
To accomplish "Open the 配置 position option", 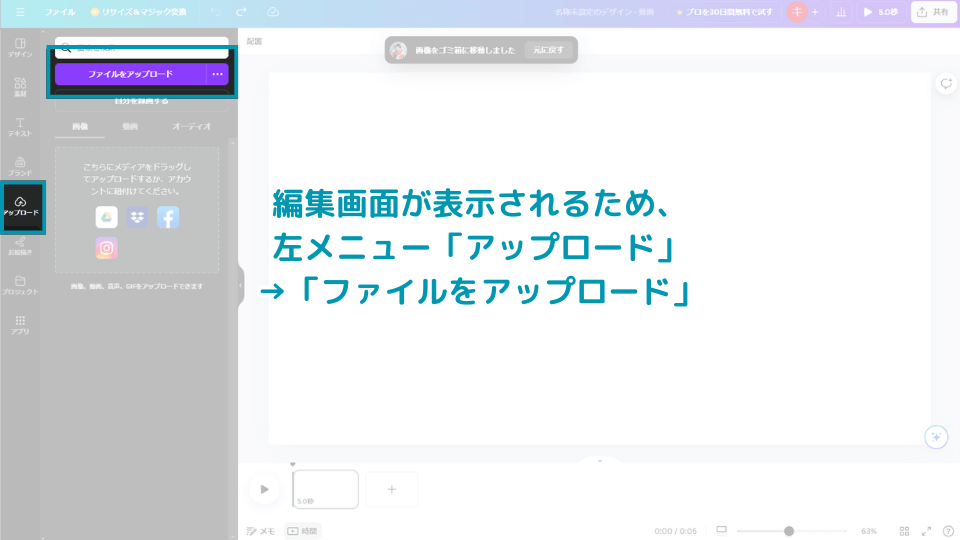I will (x=254, y=42).
